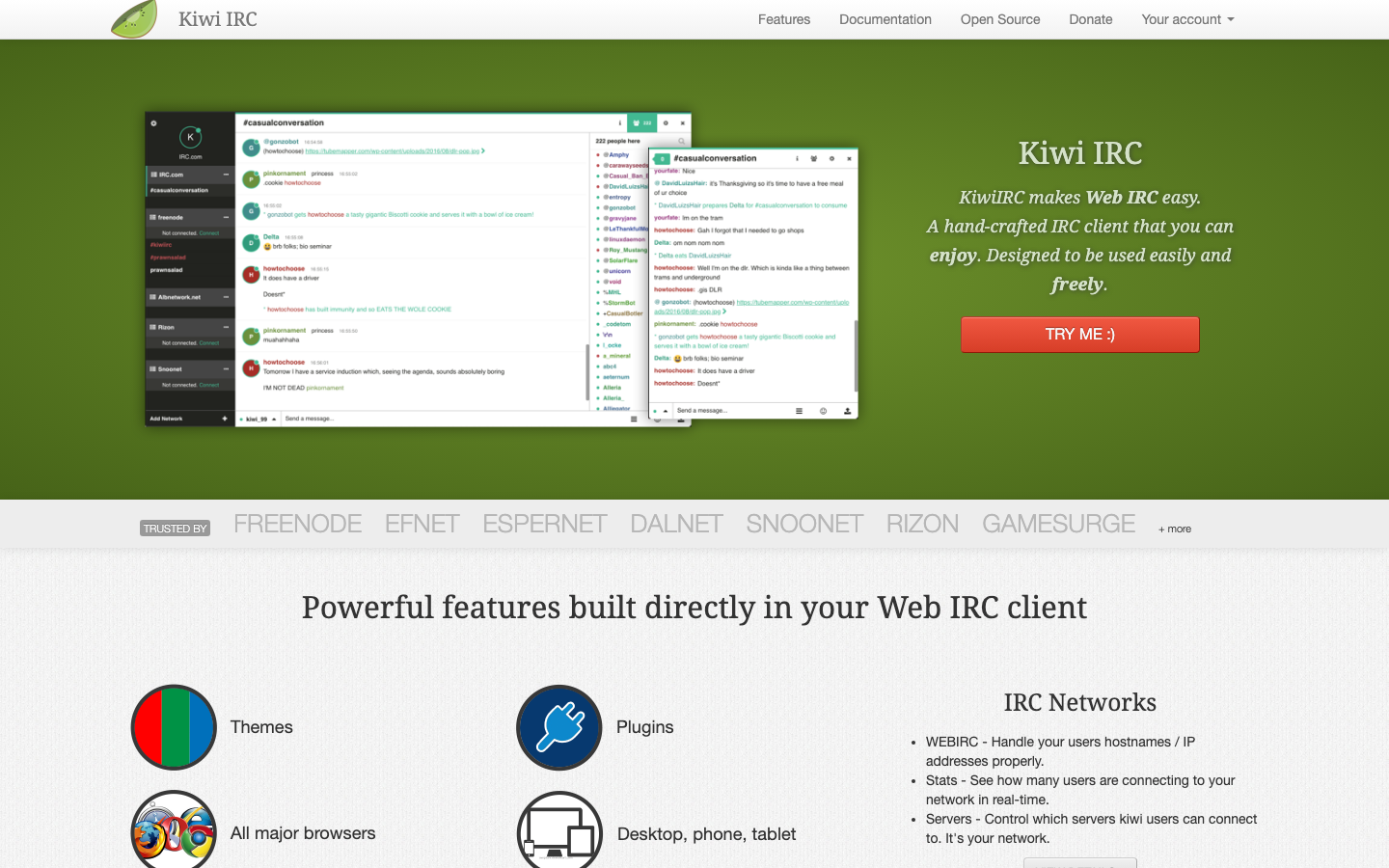Click the WEBIRC hostnames bullet text

point(1061,751)
